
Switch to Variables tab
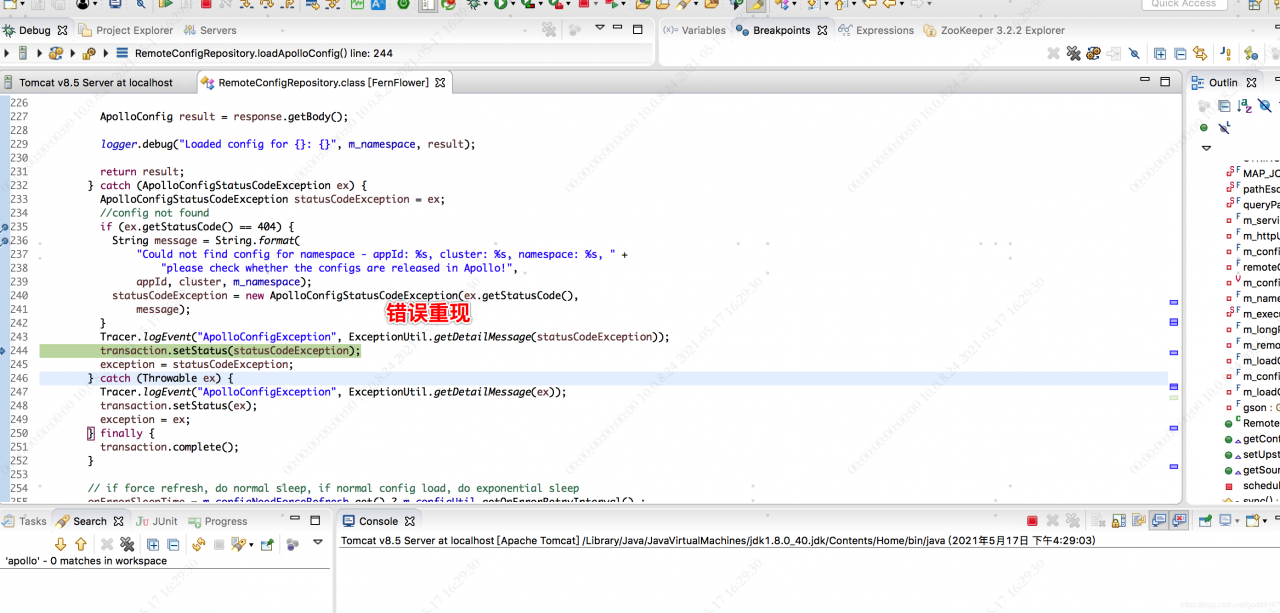coord(694,30)
